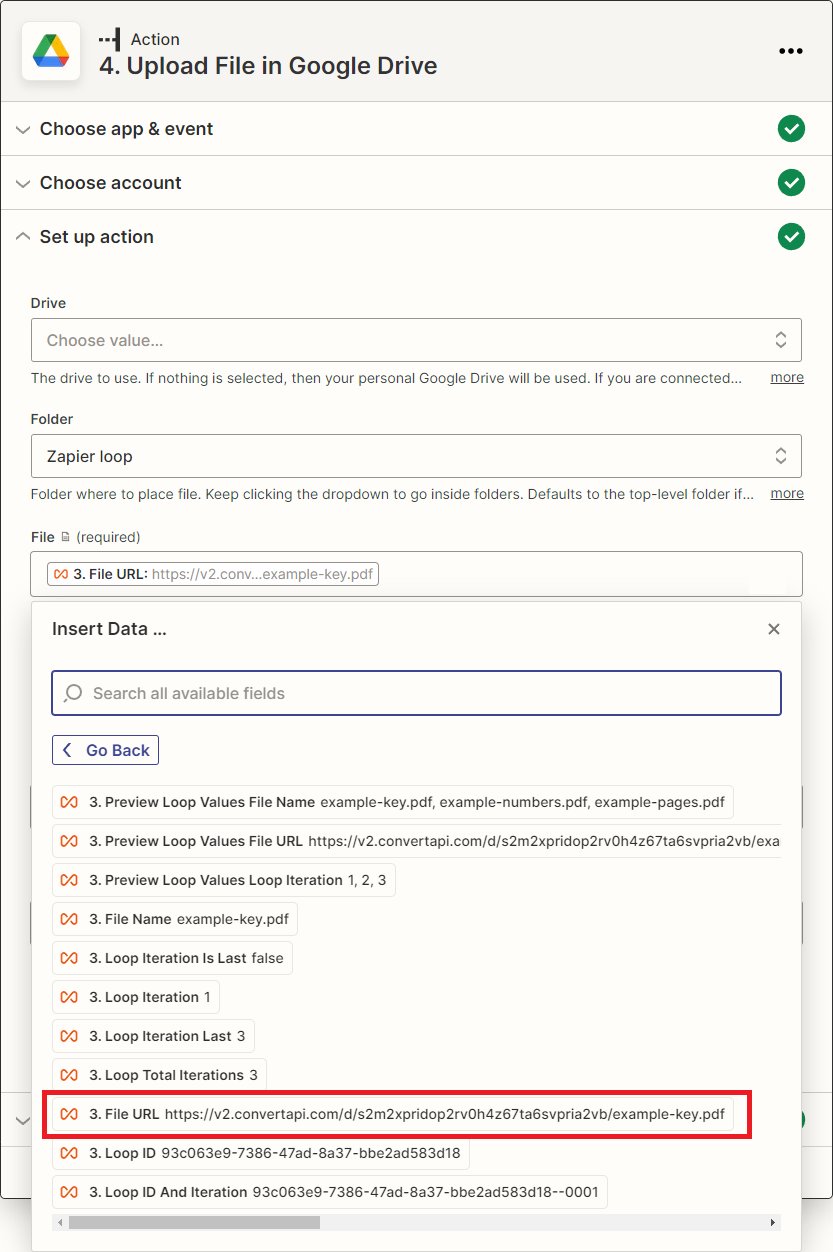Open the Drive dropdown
Viewport: 833px width, 1252px height.
click(x=416, y=340)
